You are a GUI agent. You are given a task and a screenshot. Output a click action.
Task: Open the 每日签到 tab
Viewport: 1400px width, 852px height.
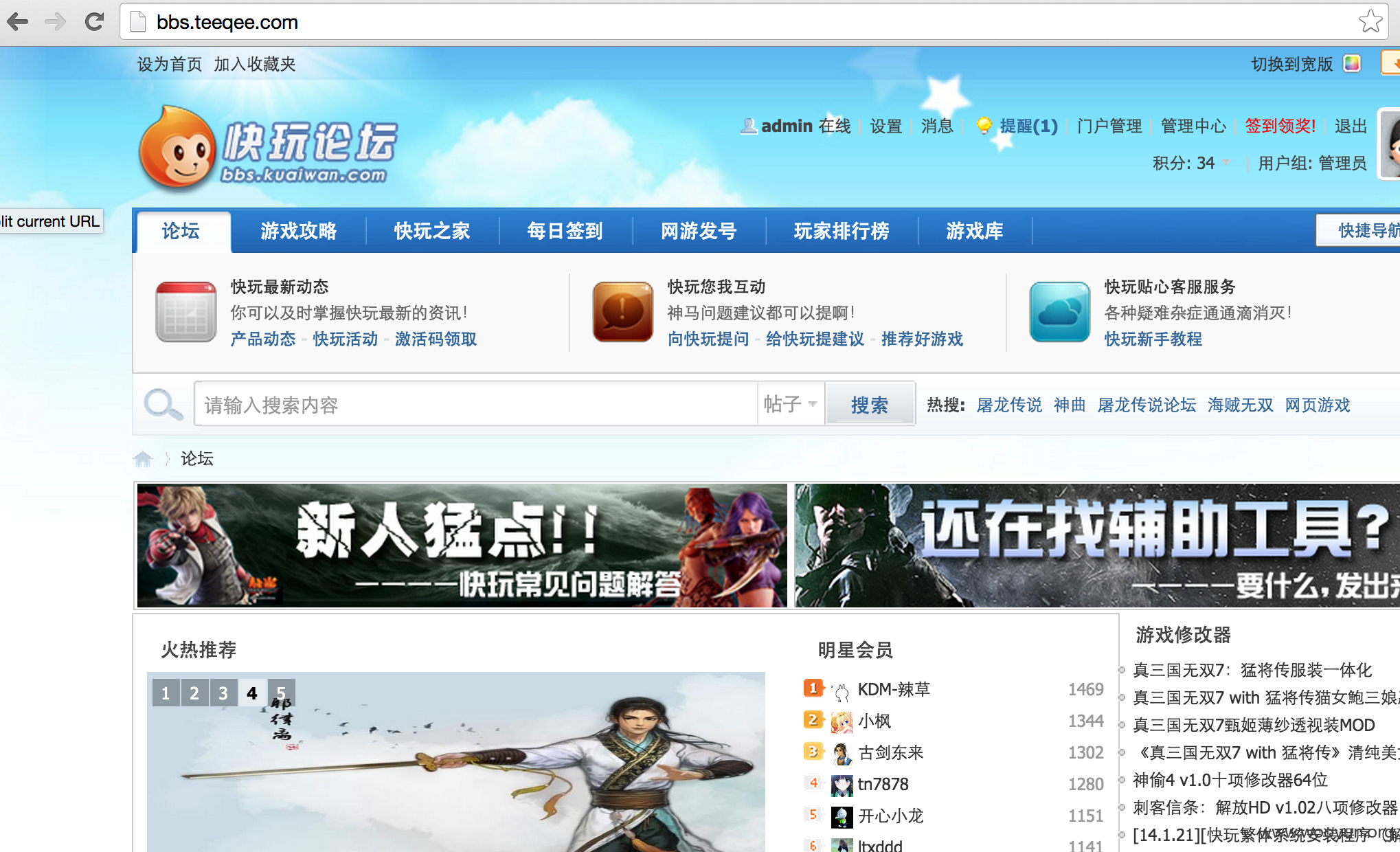click(x=565, y=230)
